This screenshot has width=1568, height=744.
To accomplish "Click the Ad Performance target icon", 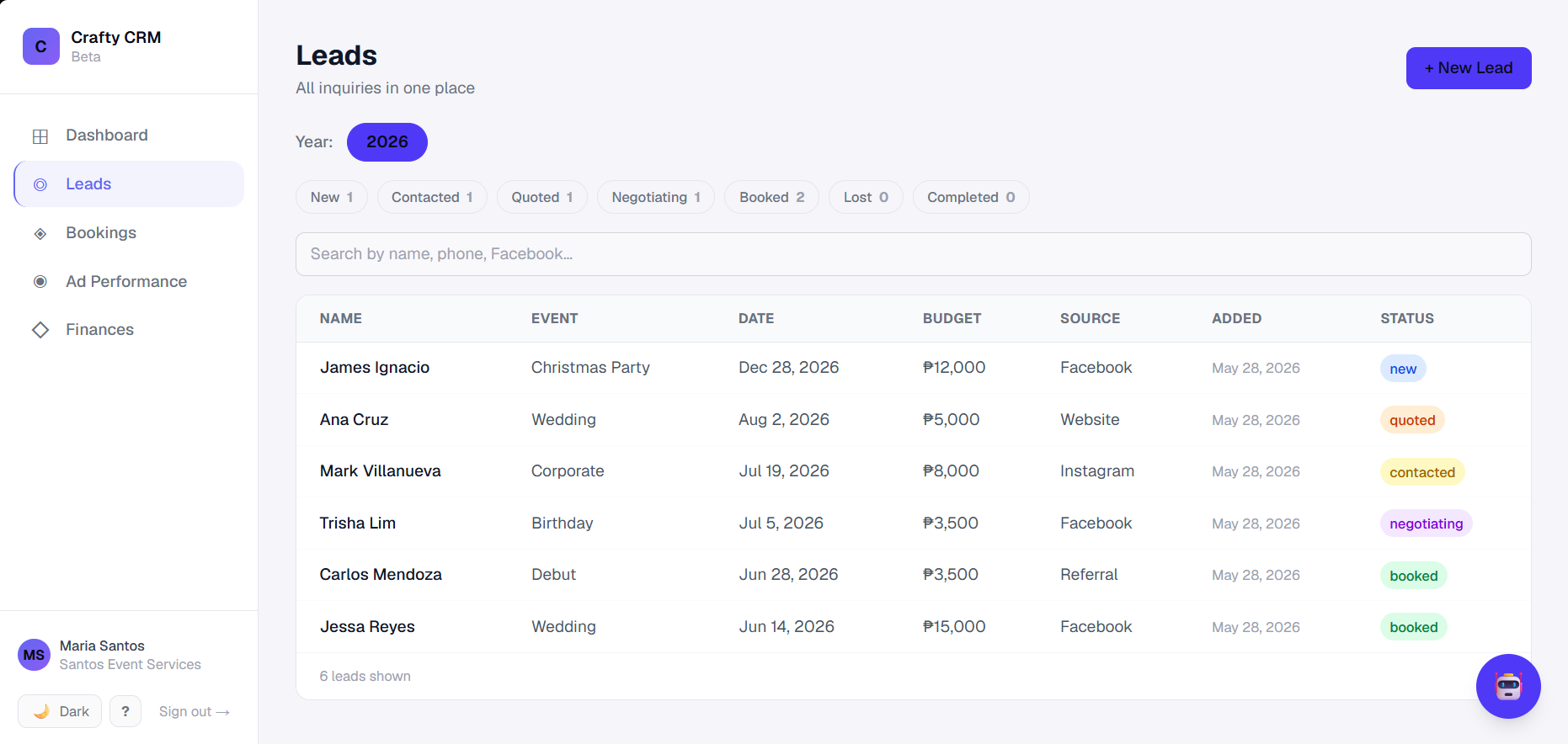I will 40,282.
